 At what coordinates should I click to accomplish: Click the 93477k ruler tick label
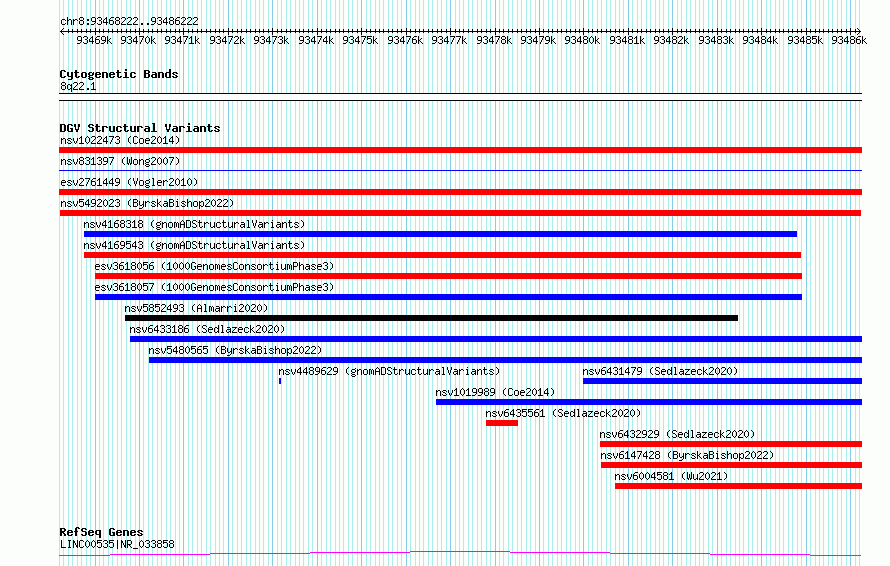pos(449,40)
